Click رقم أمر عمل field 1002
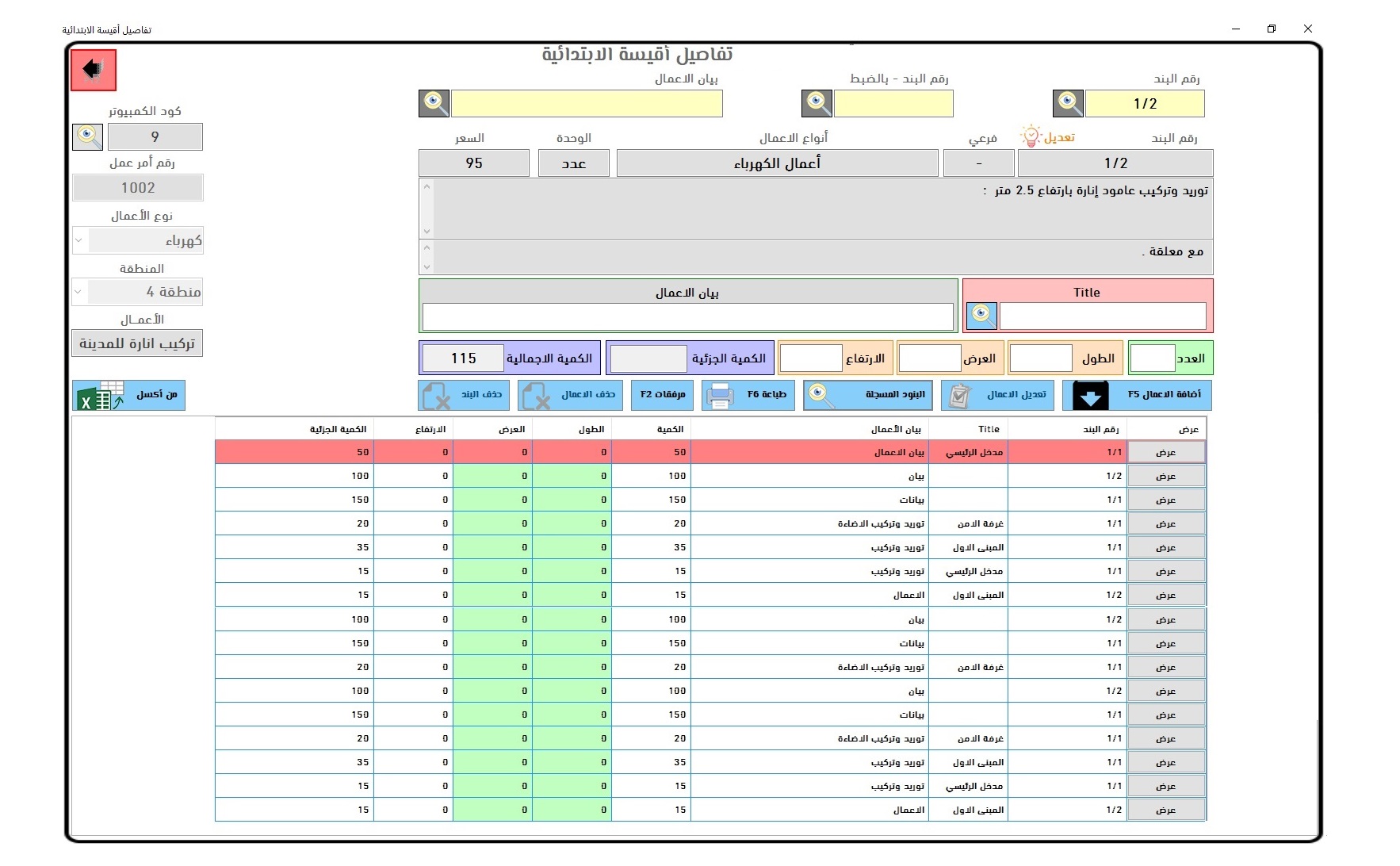The width and height of the screenshot is (1400, 866). [x=138, y=188]
